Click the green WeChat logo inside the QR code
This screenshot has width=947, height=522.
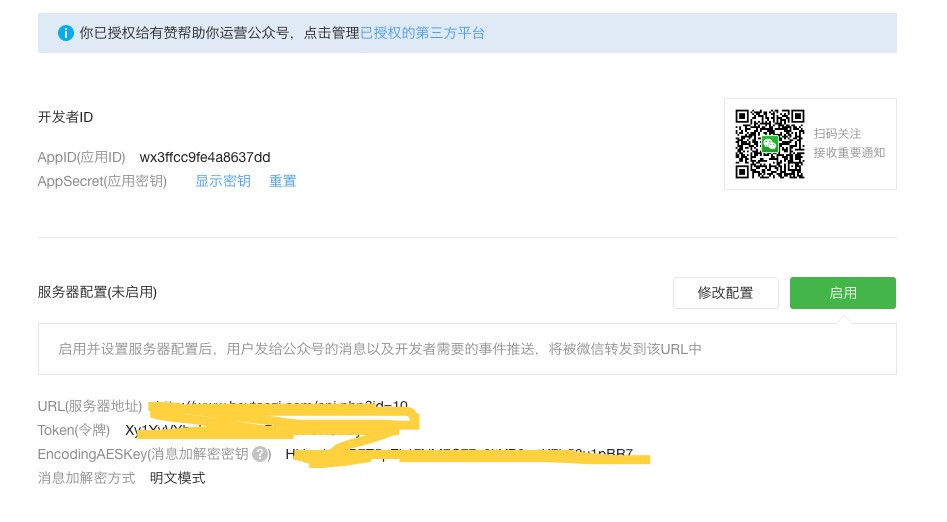(770, 145)
